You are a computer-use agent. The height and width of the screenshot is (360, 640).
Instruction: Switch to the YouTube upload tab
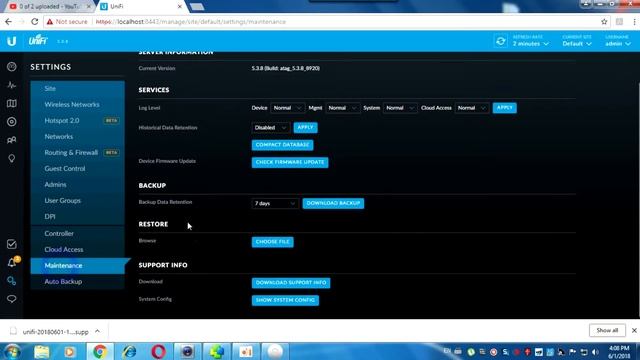coord(48,7)
